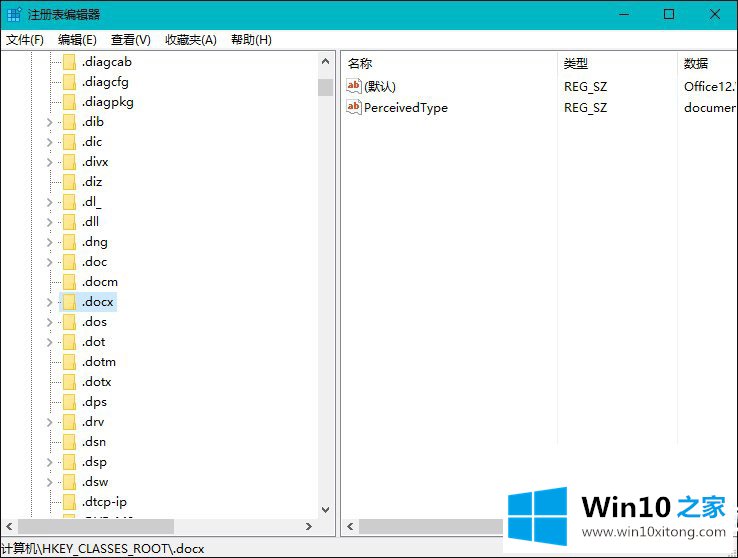738x558 pixels.
Task: Click the .dotm folder icon
Action: tap(69, 362)
